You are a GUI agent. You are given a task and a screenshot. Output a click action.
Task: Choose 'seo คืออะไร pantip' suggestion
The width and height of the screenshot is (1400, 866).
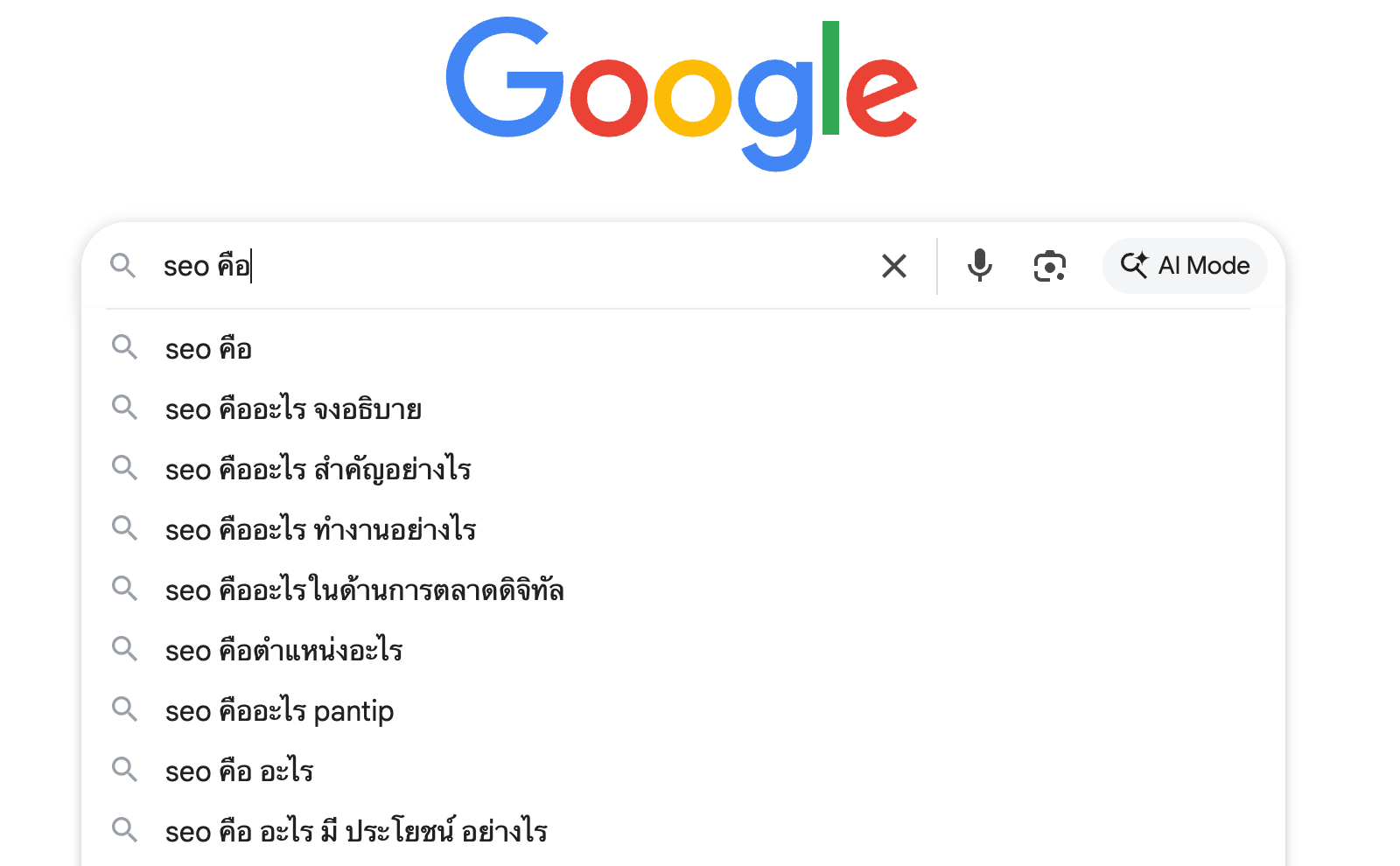[280, 709]
